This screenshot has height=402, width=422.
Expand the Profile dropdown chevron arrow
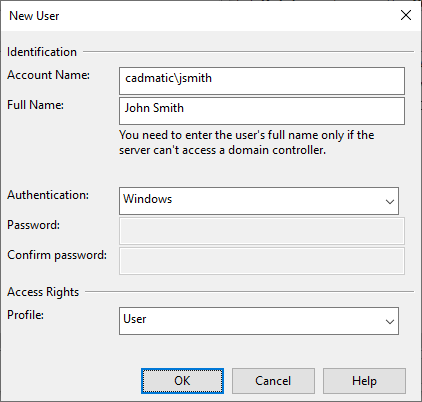390,322
